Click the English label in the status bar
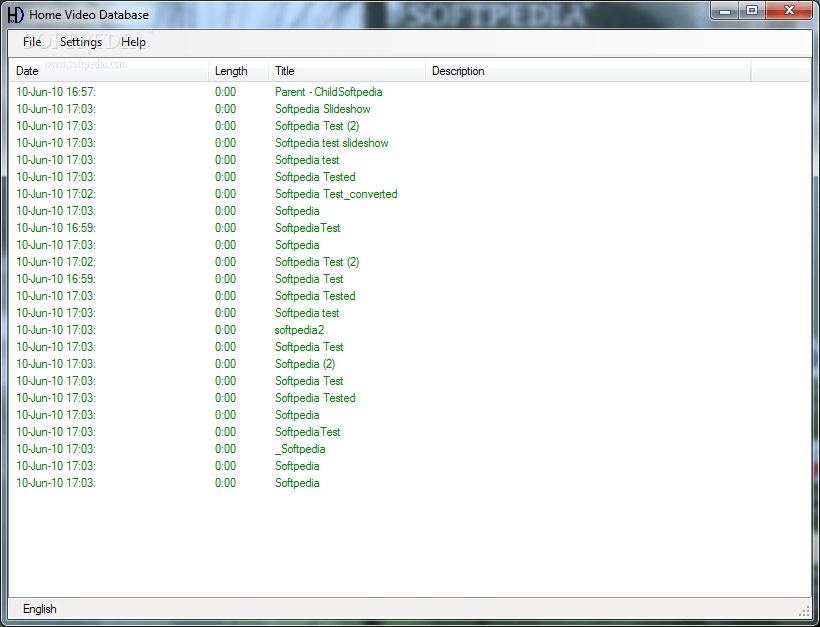 tap(40, 609)
